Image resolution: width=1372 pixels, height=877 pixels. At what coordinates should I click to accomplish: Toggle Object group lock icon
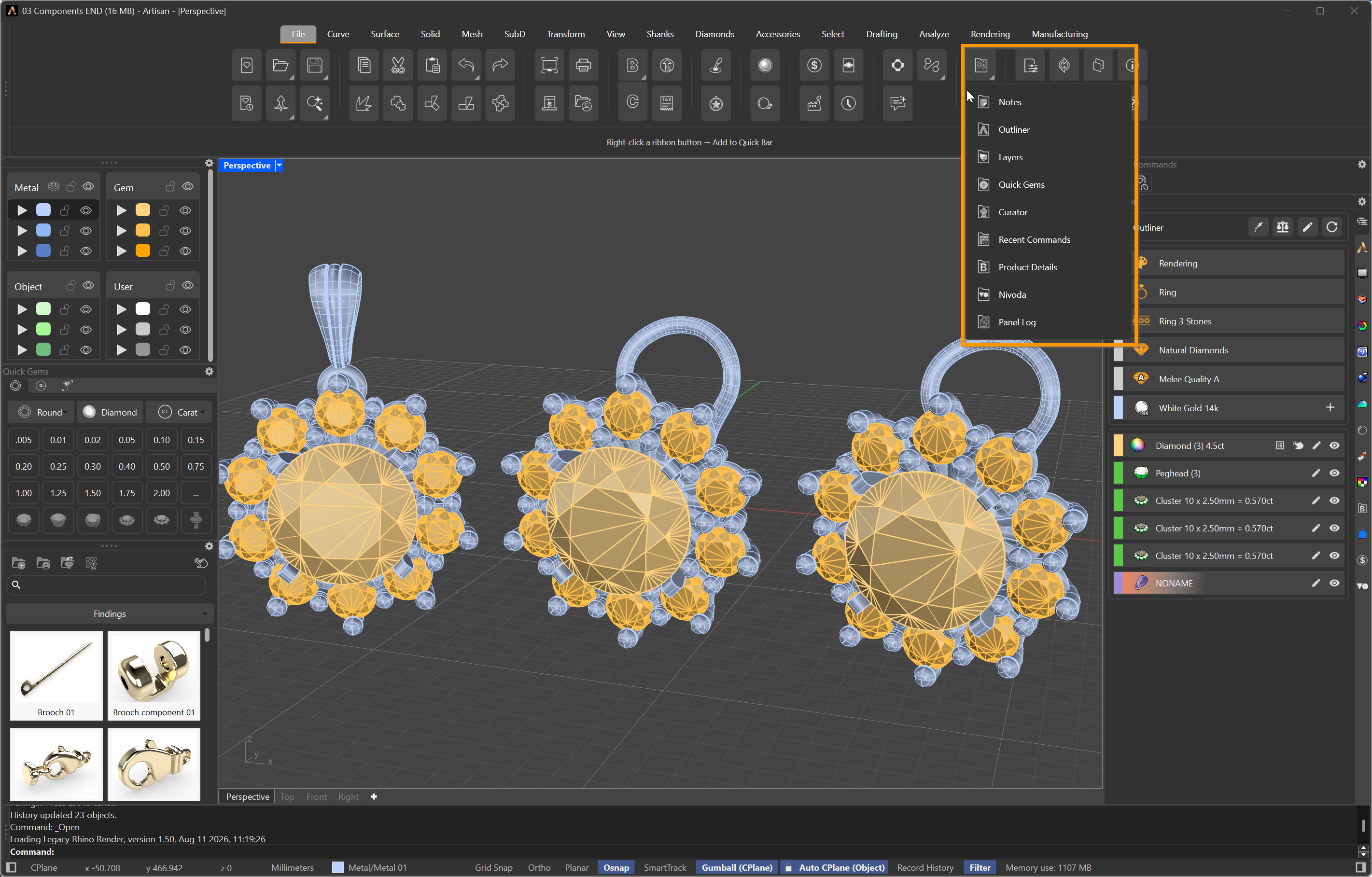tap(70, 285)
